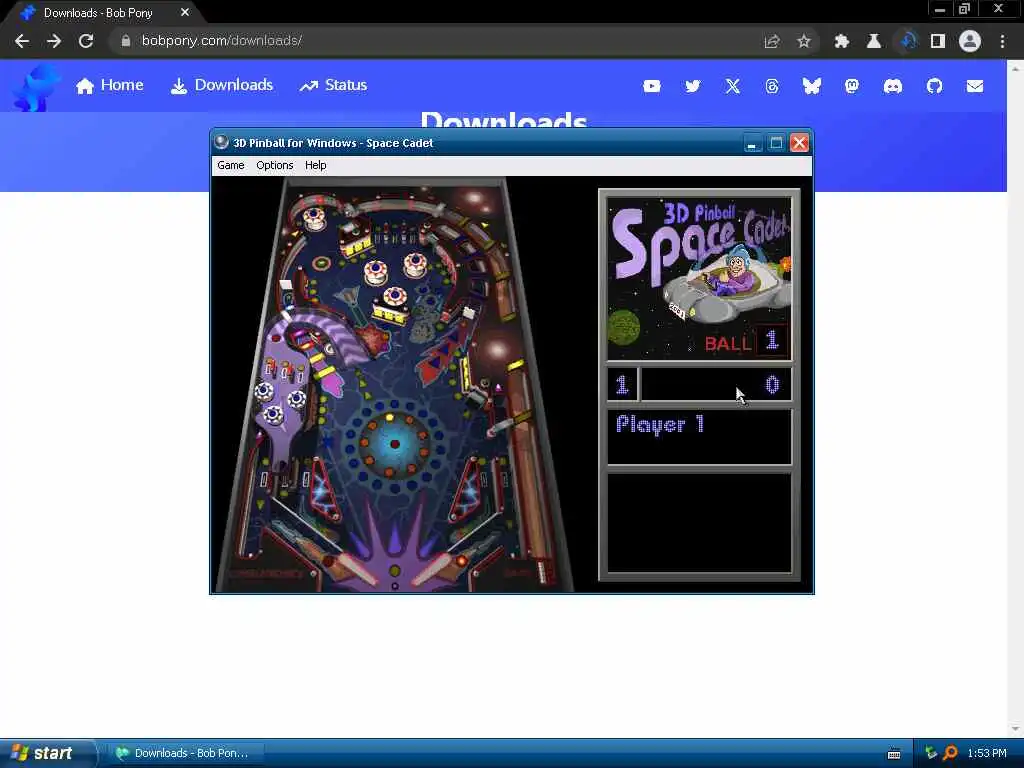Open Chrome profile avatar
The width and height of the screenshot is (1024, 768).
coord(970,41)
